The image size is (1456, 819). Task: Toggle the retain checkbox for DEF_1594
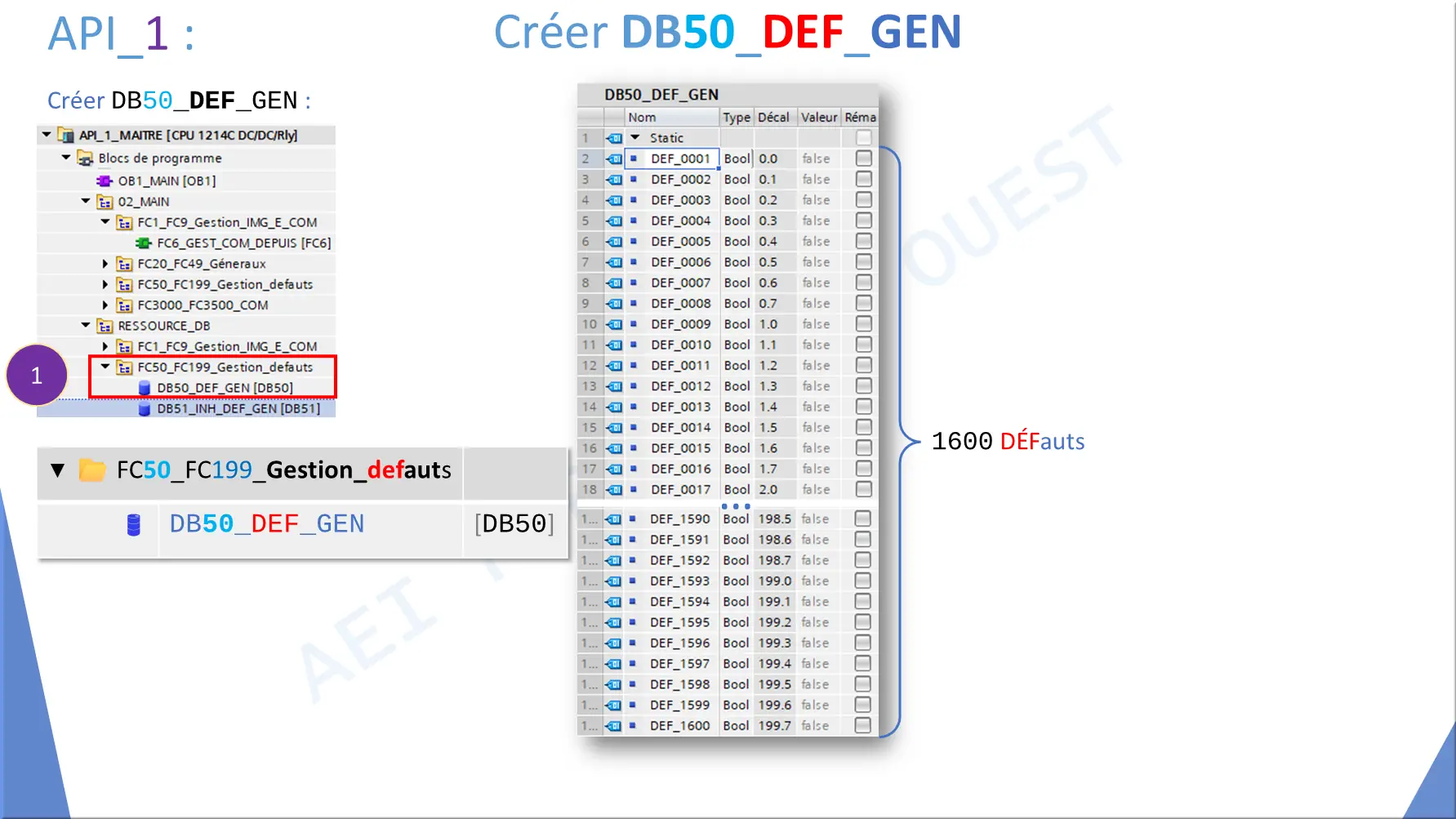862,602
